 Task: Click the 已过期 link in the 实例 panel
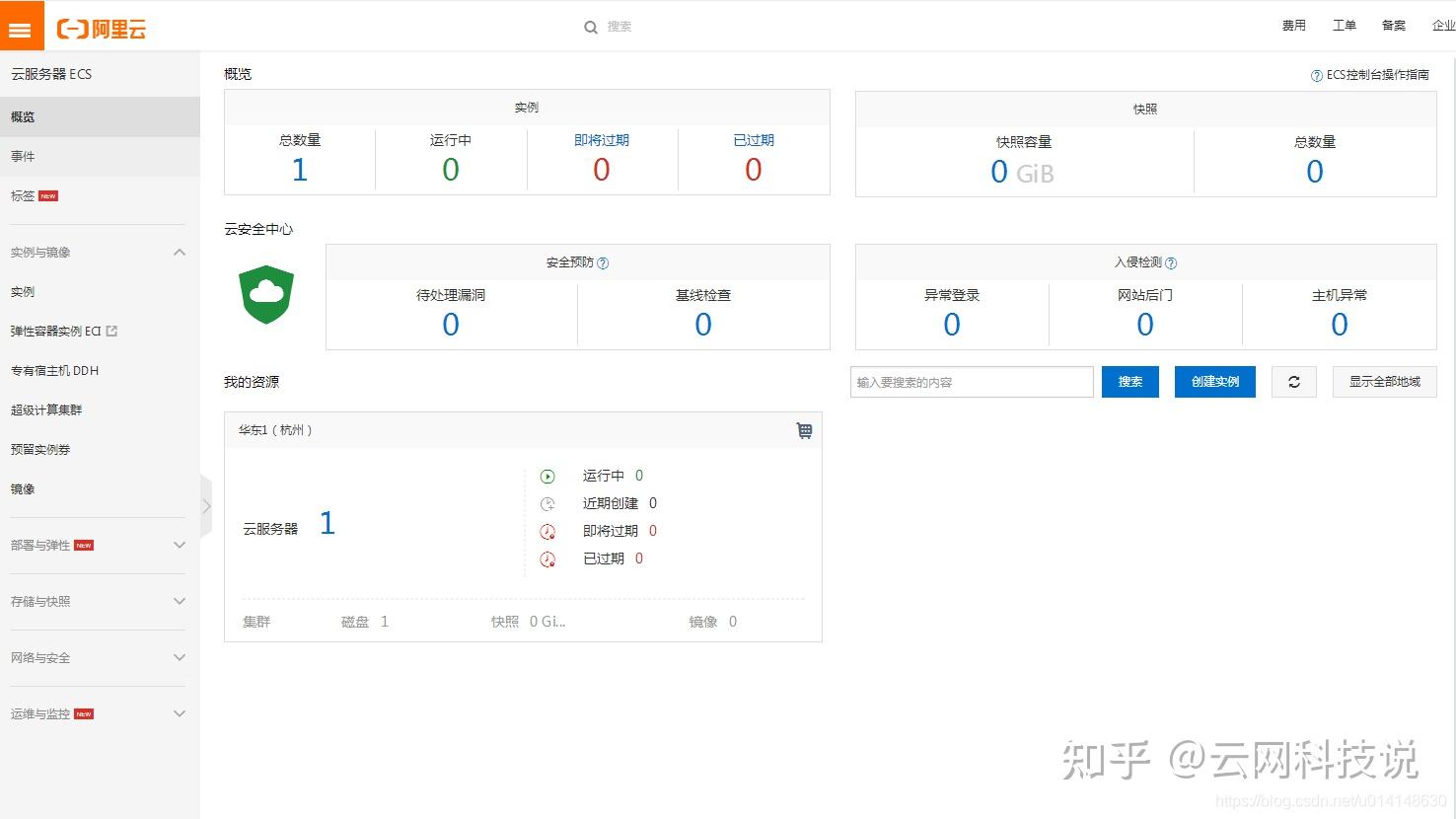[754, 140]
